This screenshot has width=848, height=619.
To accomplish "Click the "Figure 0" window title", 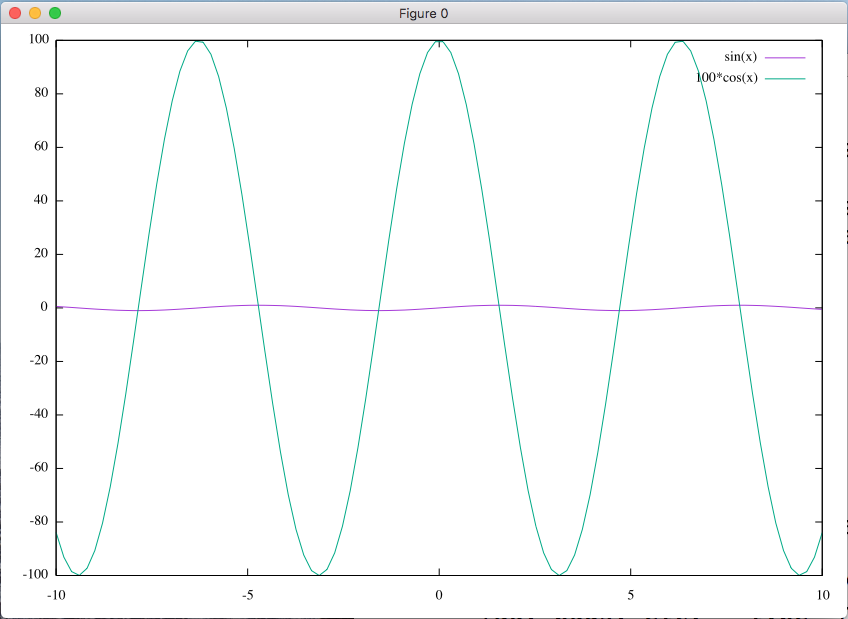I will (x=423, y=13).
